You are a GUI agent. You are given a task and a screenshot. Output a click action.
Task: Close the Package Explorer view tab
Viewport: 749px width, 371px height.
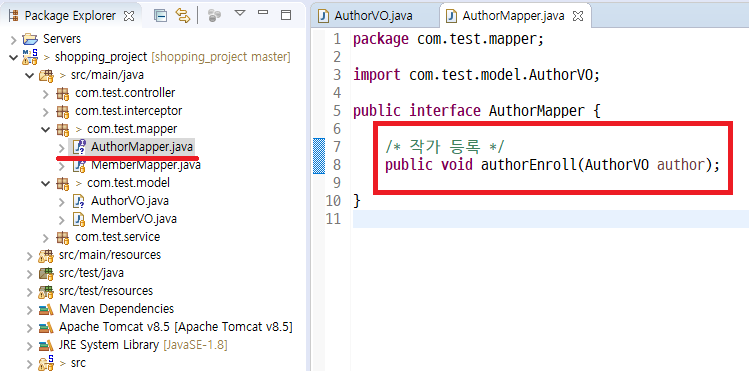[x=129, y=16]
